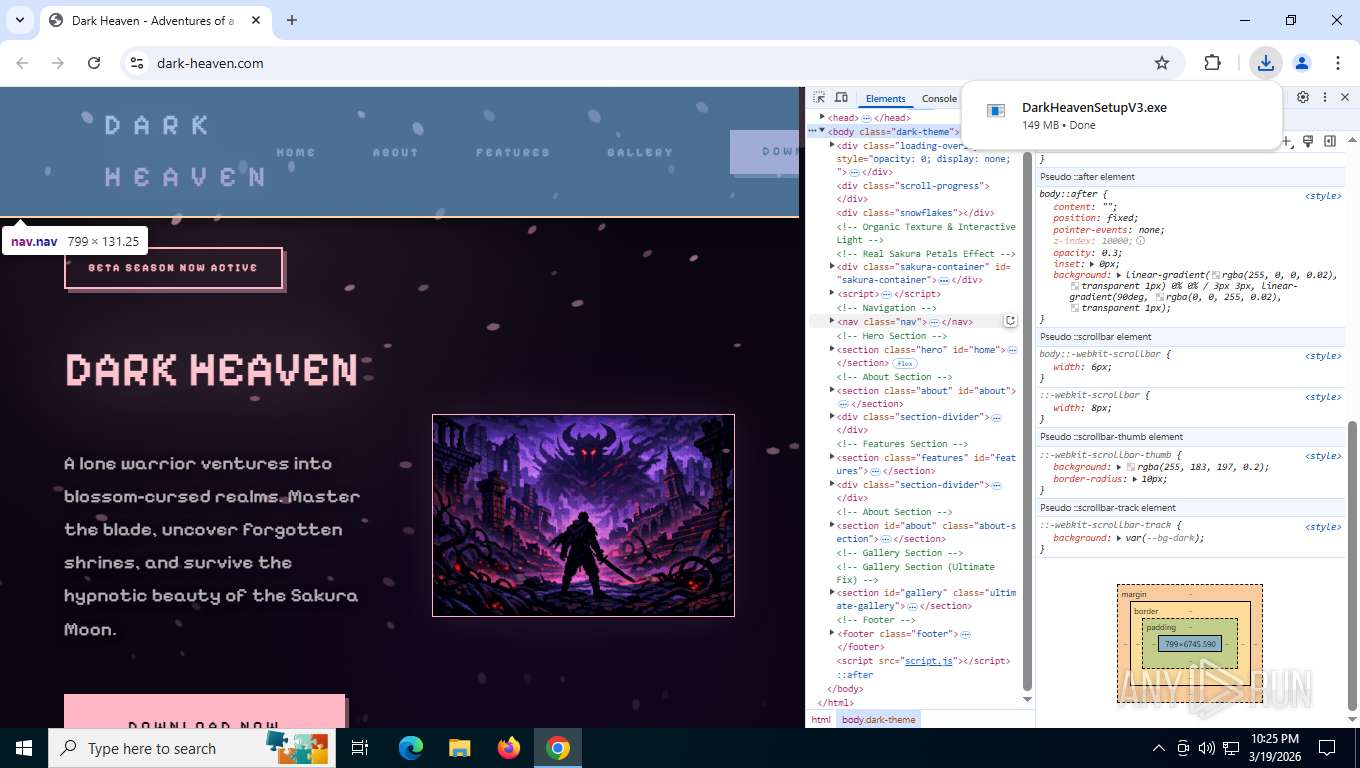Open style link for scrollbar-track rule
The image size is (1360, 768).
pyautogui.click(x=1323, y=527)
